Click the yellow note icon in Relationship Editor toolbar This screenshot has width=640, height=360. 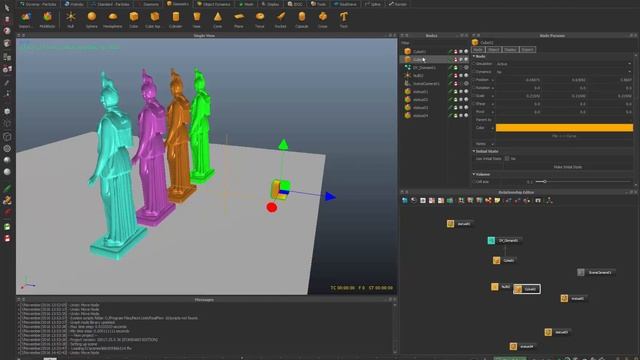click(497, 200)
